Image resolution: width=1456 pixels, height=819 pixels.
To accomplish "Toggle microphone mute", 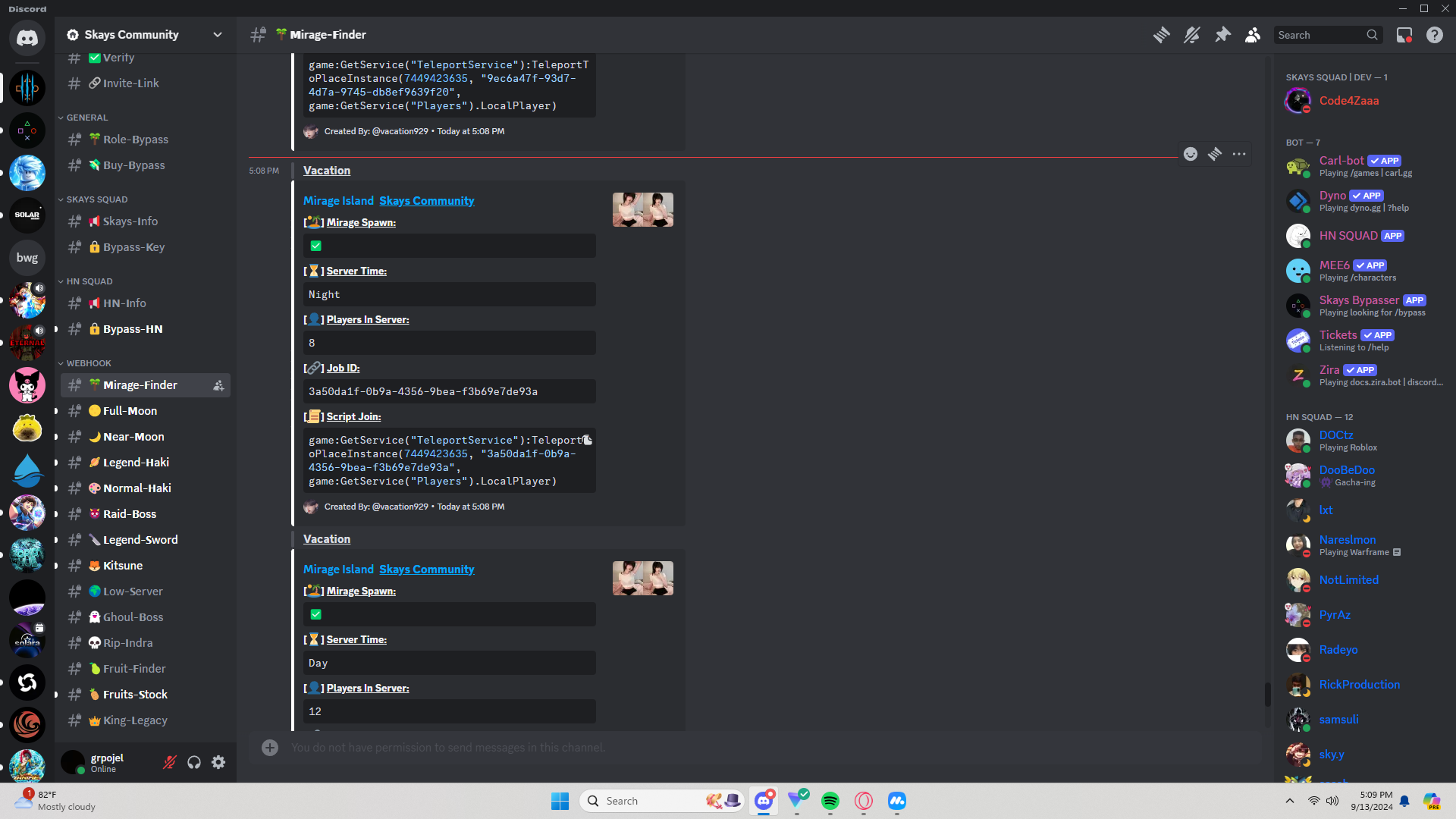I will 170,762.
